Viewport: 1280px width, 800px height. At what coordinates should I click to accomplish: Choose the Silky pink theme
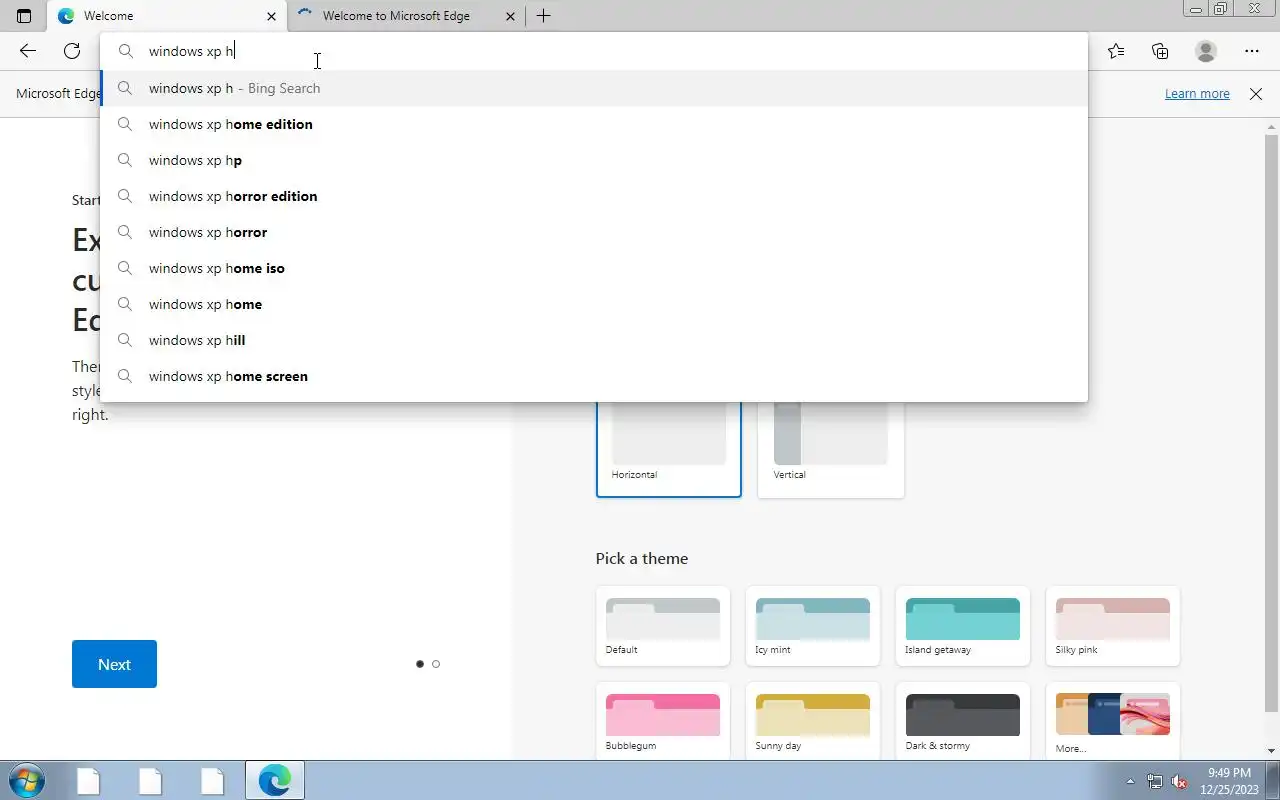(x=1113, y=626)
